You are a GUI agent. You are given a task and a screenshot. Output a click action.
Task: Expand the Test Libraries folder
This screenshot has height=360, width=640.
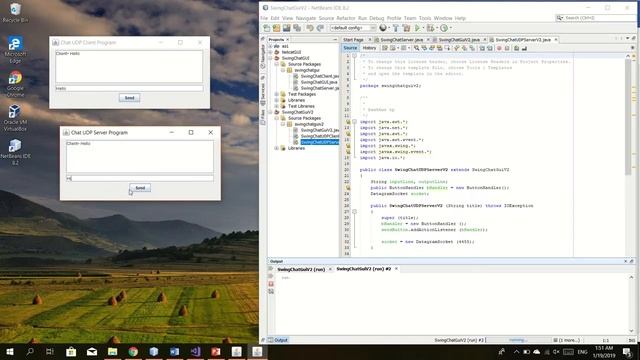[x=277, y=106]
